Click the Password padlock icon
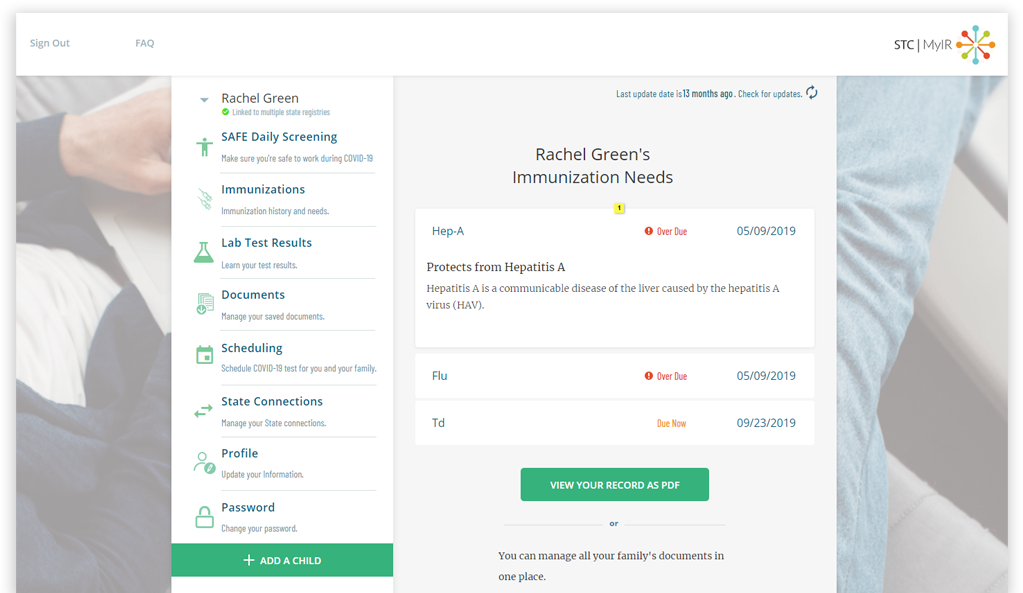This screenshot has height=593, width=1023. tap(204, 517)
